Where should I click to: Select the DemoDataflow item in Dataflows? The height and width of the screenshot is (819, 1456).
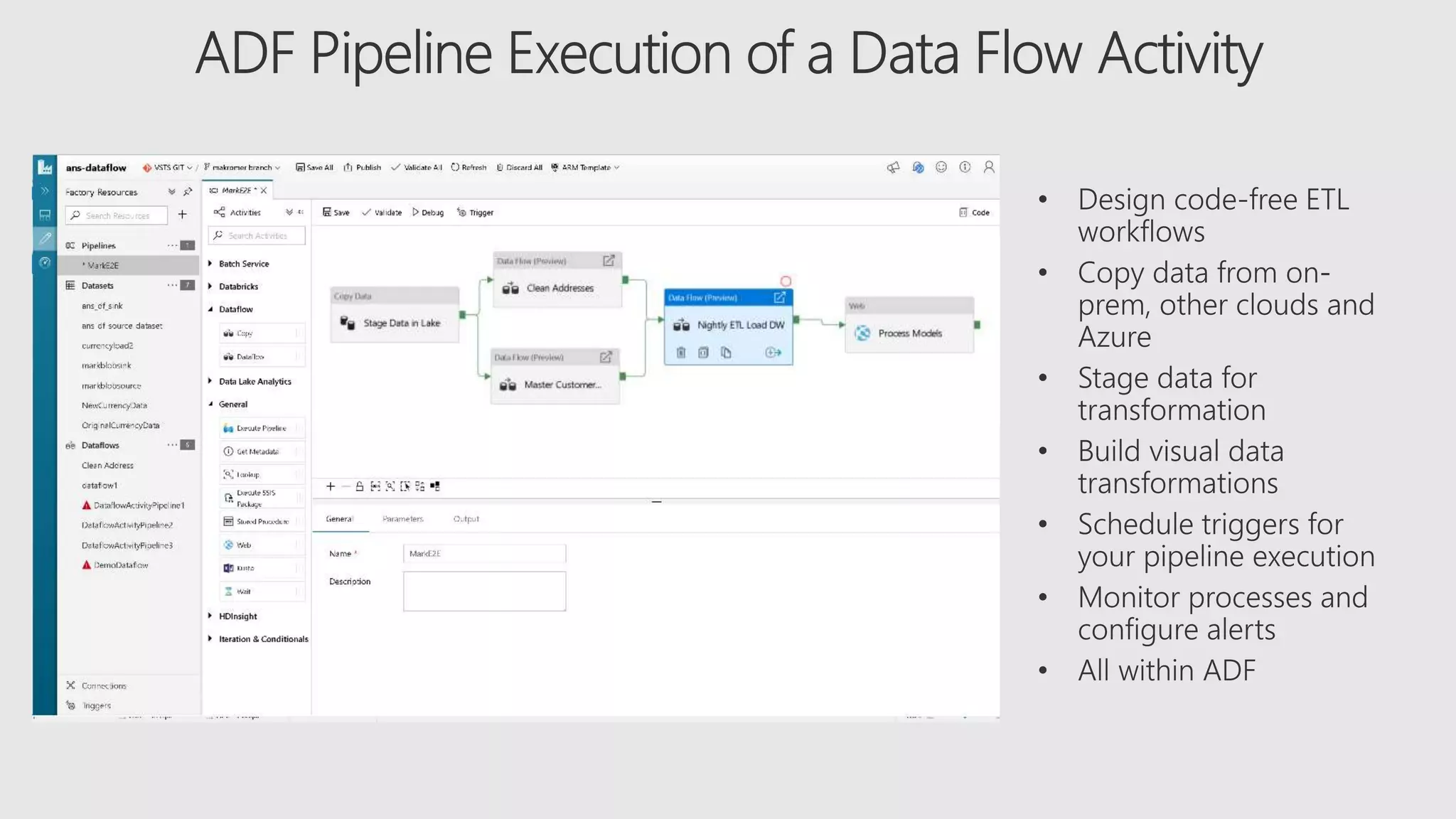click(121, 565)
